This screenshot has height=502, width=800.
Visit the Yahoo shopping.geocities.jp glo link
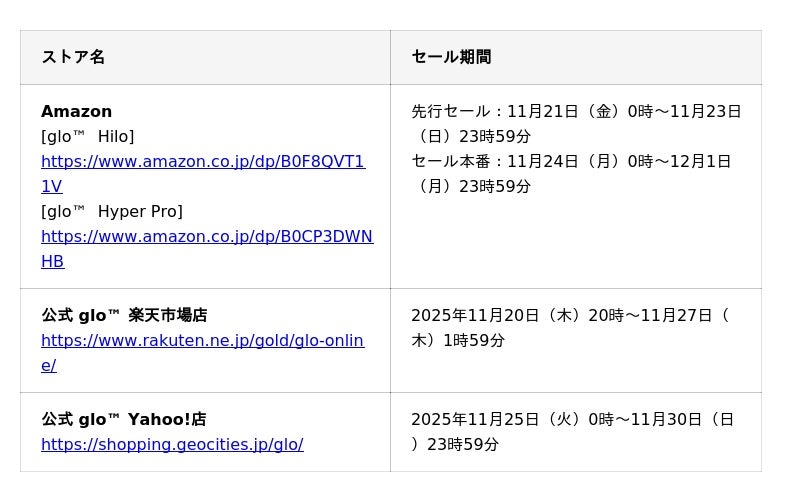172,445
